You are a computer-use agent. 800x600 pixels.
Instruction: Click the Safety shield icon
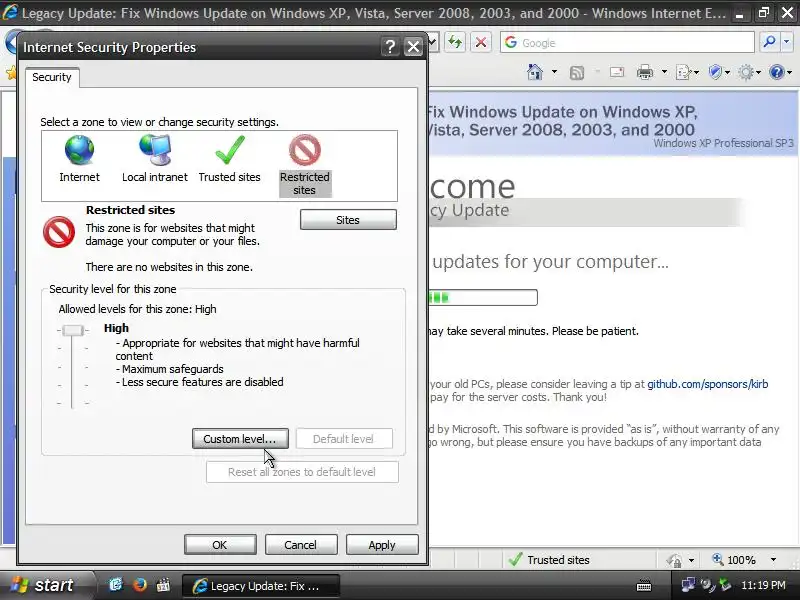coord(715,72)
